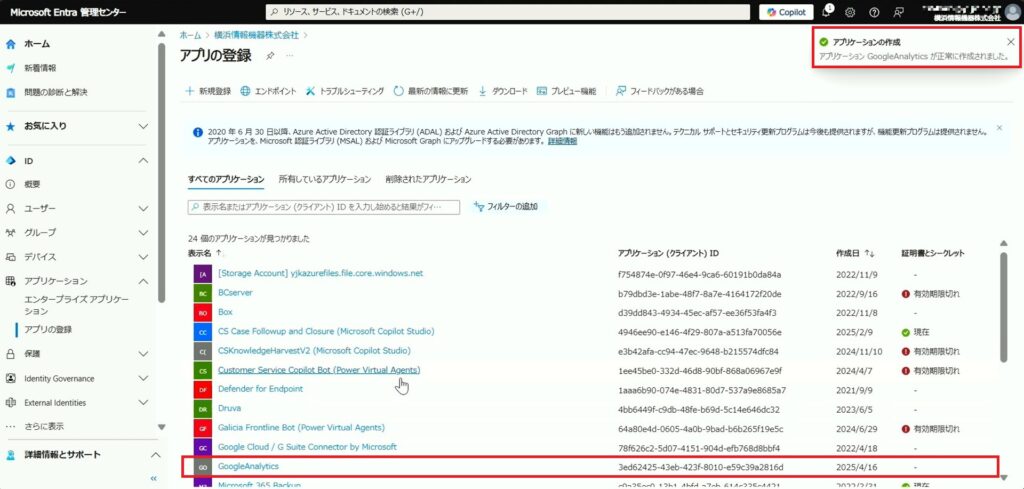Focus the resource search box
The width and height of the screenshot is (1024, 489).
(x=508, y=12)
